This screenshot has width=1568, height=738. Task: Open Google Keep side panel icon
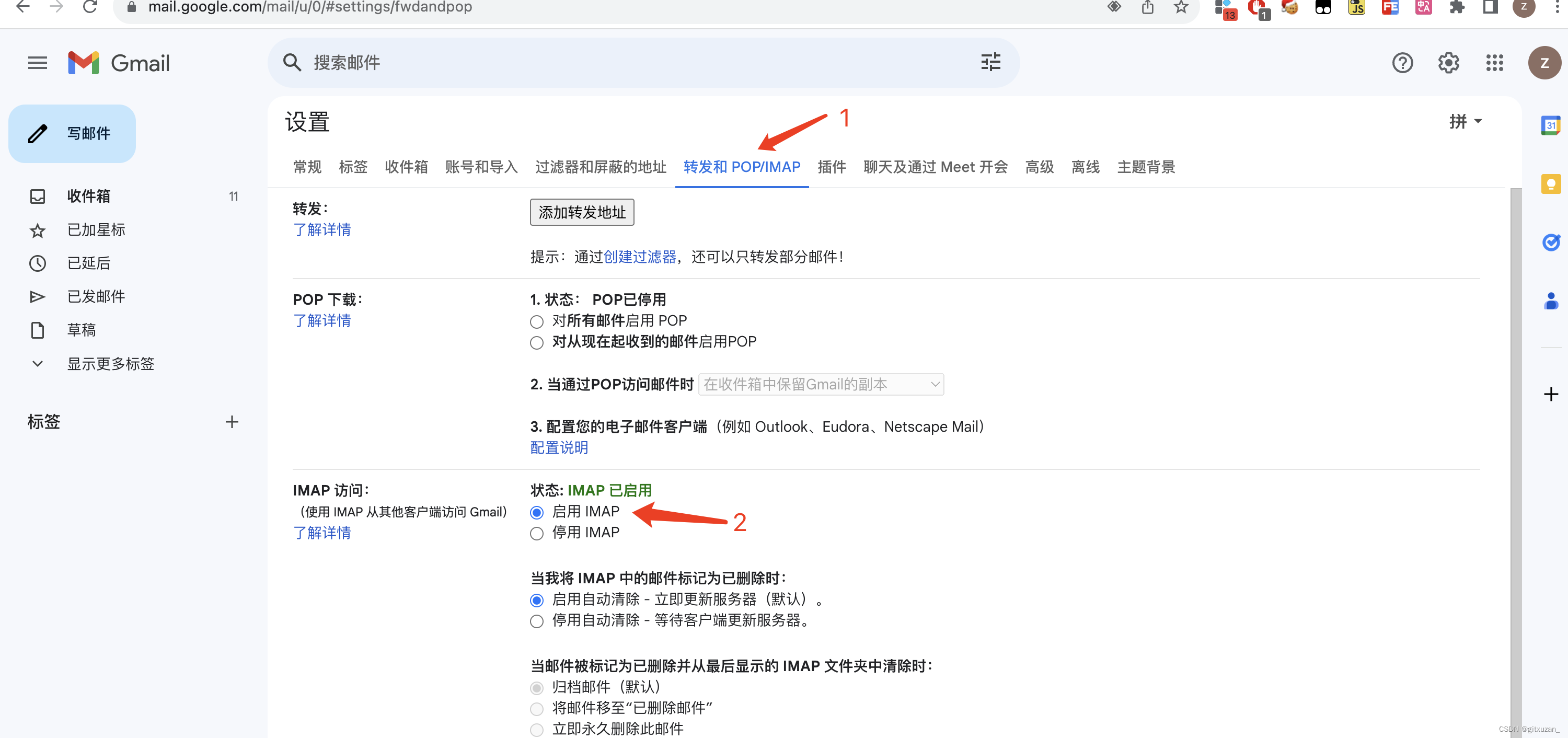point(1550,184)
